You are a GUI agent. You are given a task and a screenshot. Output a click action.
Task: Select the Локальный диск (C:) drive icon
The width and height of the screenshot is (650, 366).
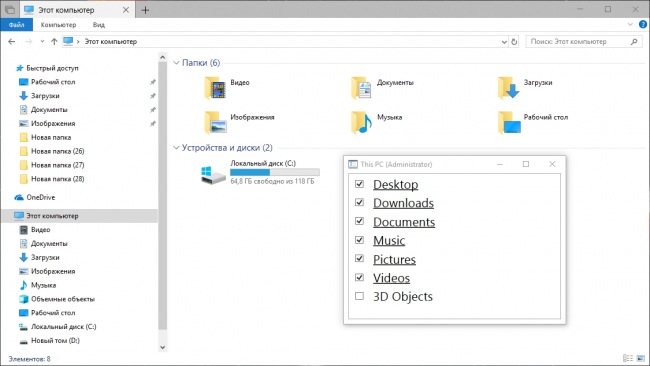(x=213, y=175)
